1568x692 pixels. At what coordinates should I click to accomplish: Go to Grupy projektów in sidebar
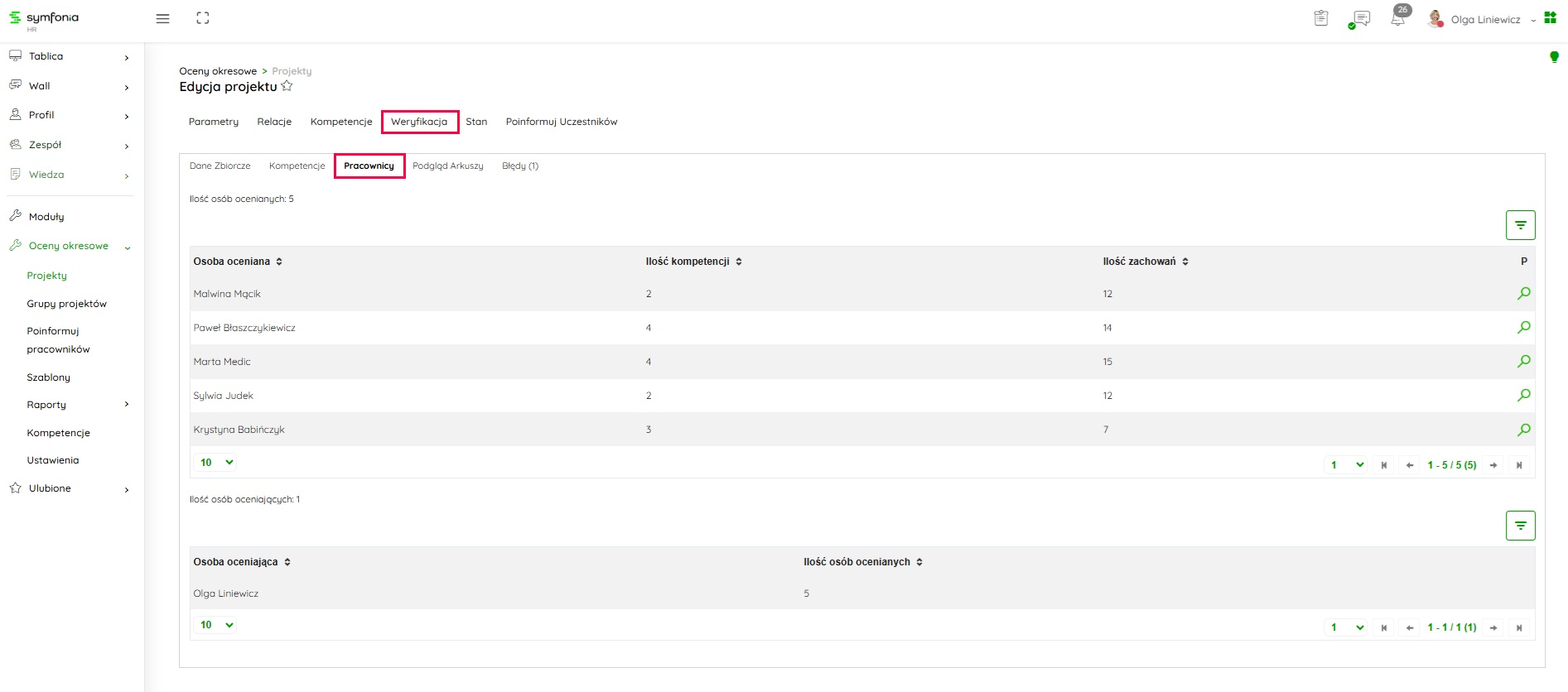point(66,304)
